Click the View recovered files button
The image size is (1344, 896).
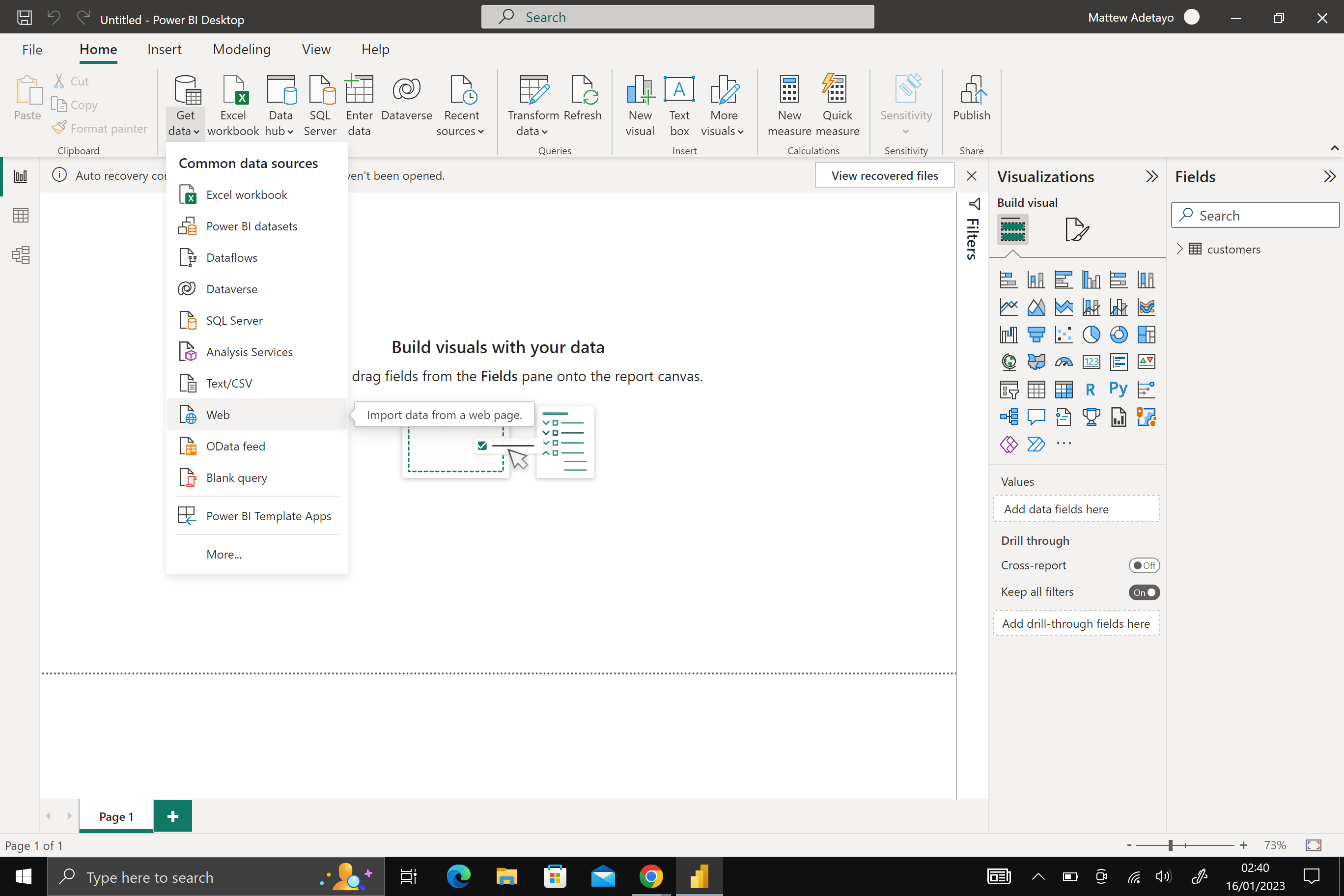(x=885, y=175)
